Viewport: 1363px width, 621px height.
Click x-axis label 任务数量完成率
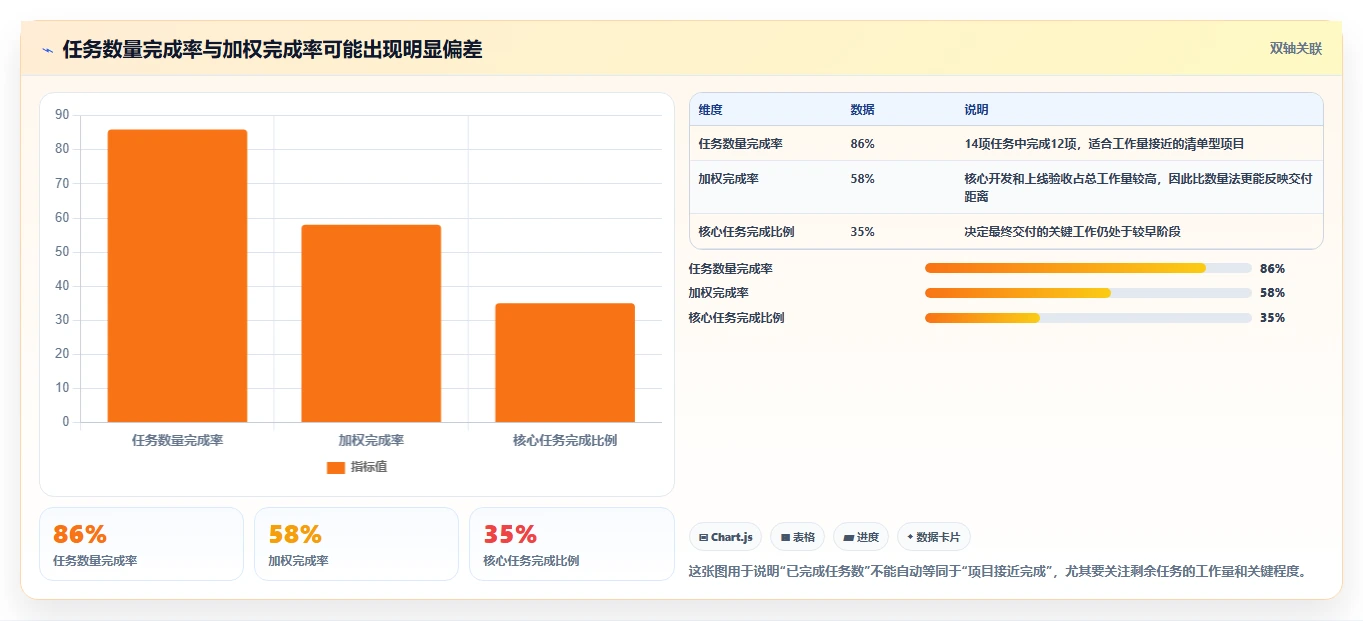pyautogui.click(x=177, y=440)
